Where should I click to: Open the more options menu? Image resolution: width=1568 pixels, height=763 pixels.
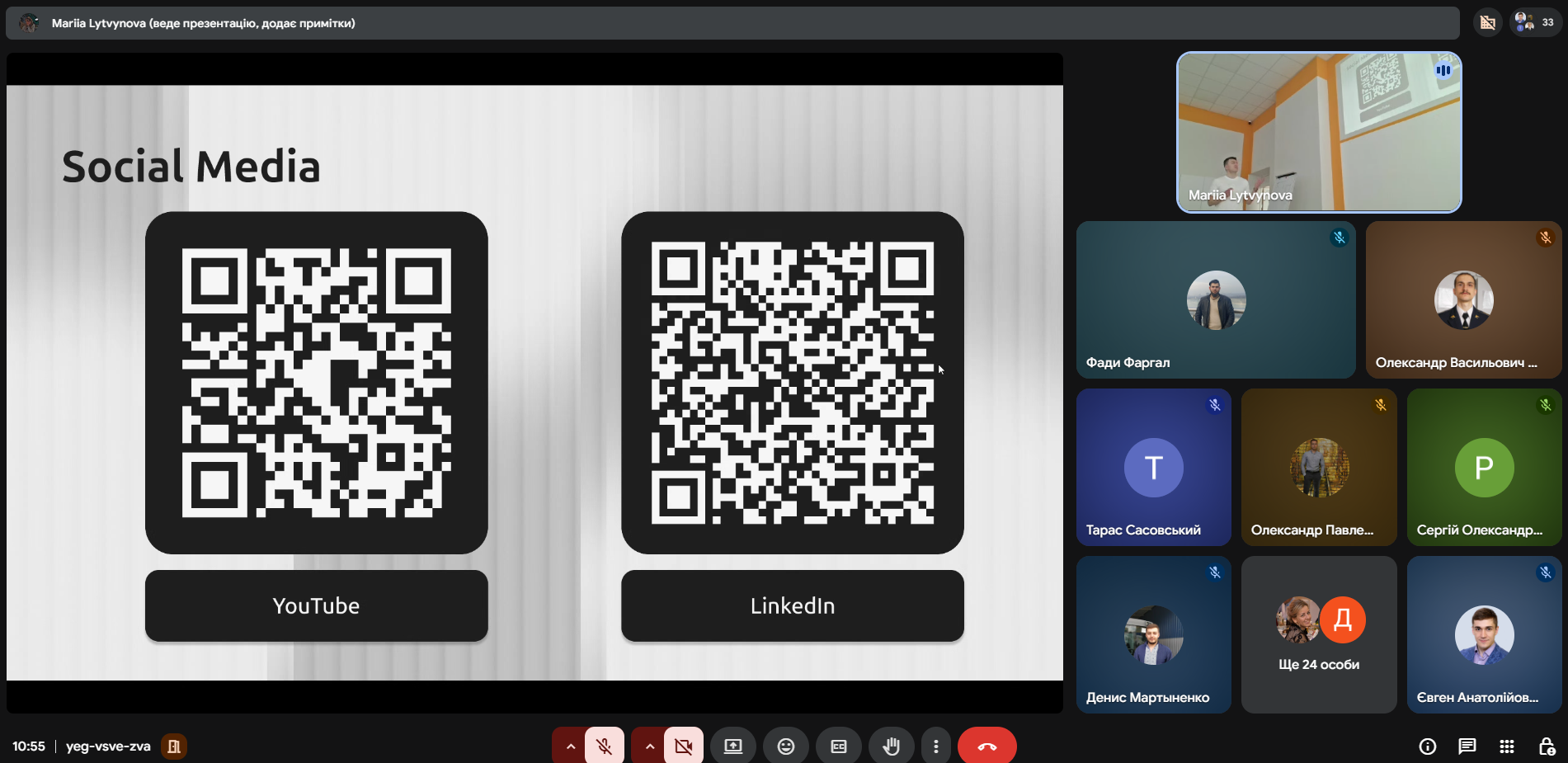click(935, 747)
